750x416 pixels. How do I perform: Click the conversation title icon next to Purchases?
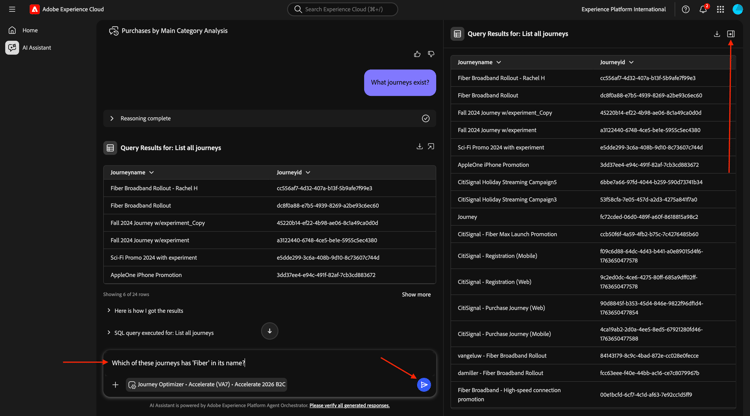coord(113,31)
